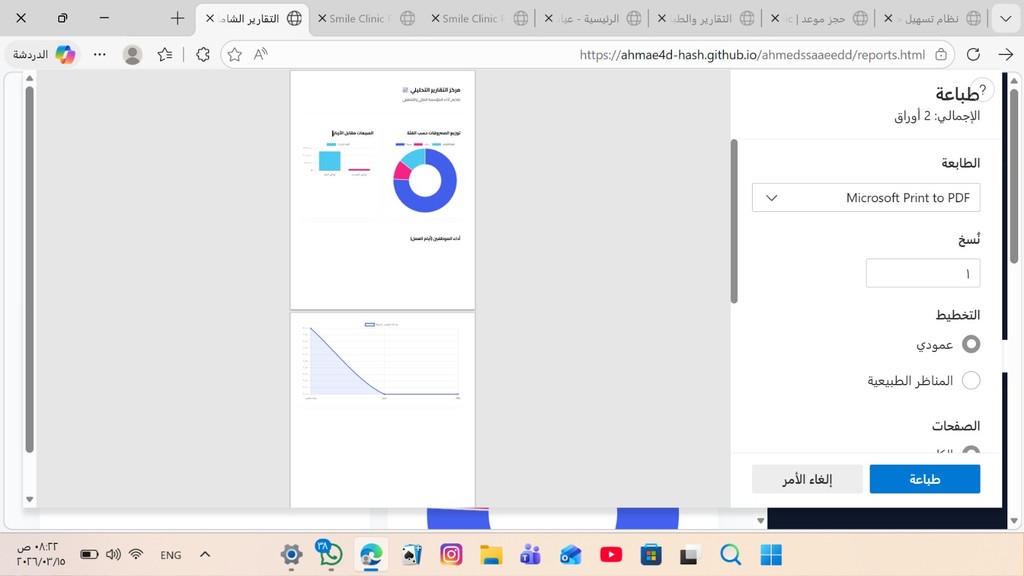
Task: Open the browser profile avatar
Action: click(x=133, y=54)
